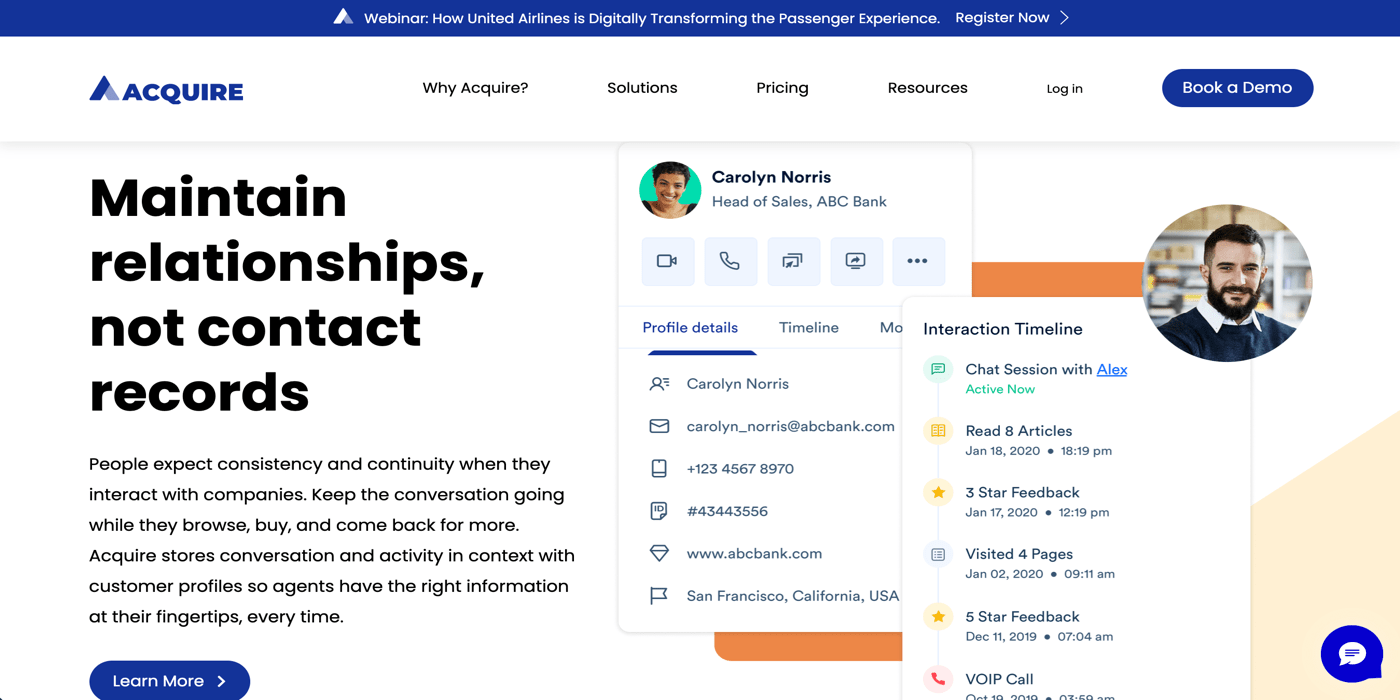
Task: Open the Resources menu
Action: coord(927,88)
